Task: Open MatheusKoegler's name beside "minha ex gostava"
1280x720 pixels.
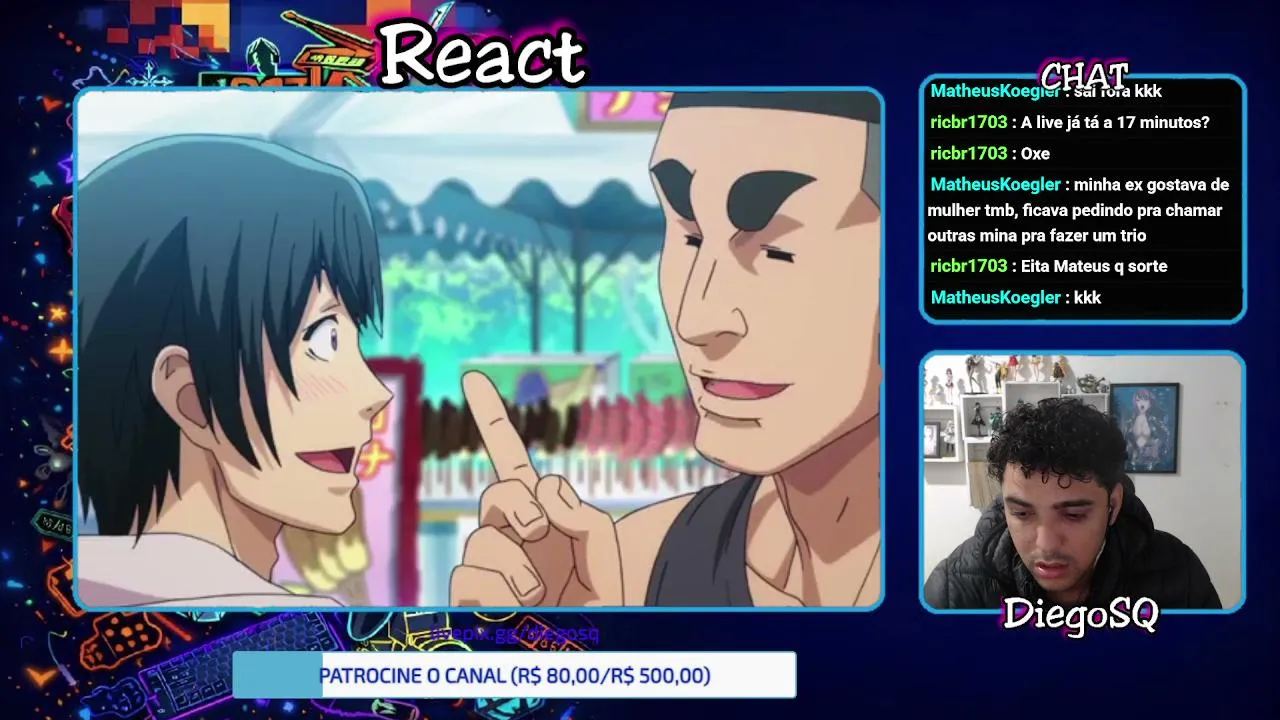Action: tap(995, 184)
